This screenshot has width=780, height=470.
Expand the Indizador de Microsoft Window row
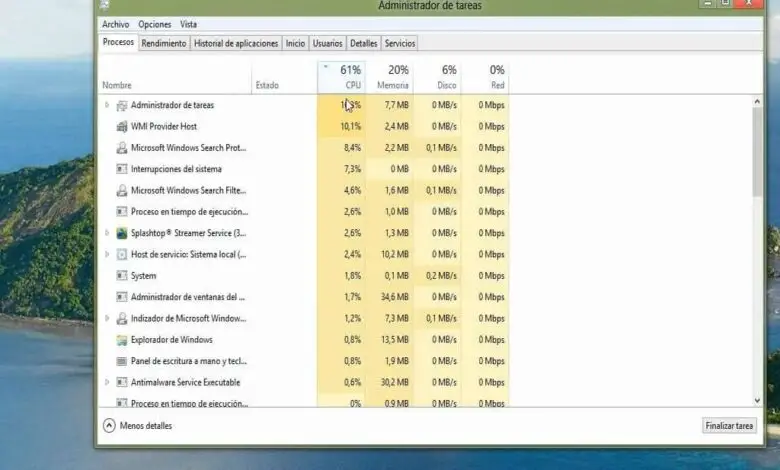coord(106,318)
